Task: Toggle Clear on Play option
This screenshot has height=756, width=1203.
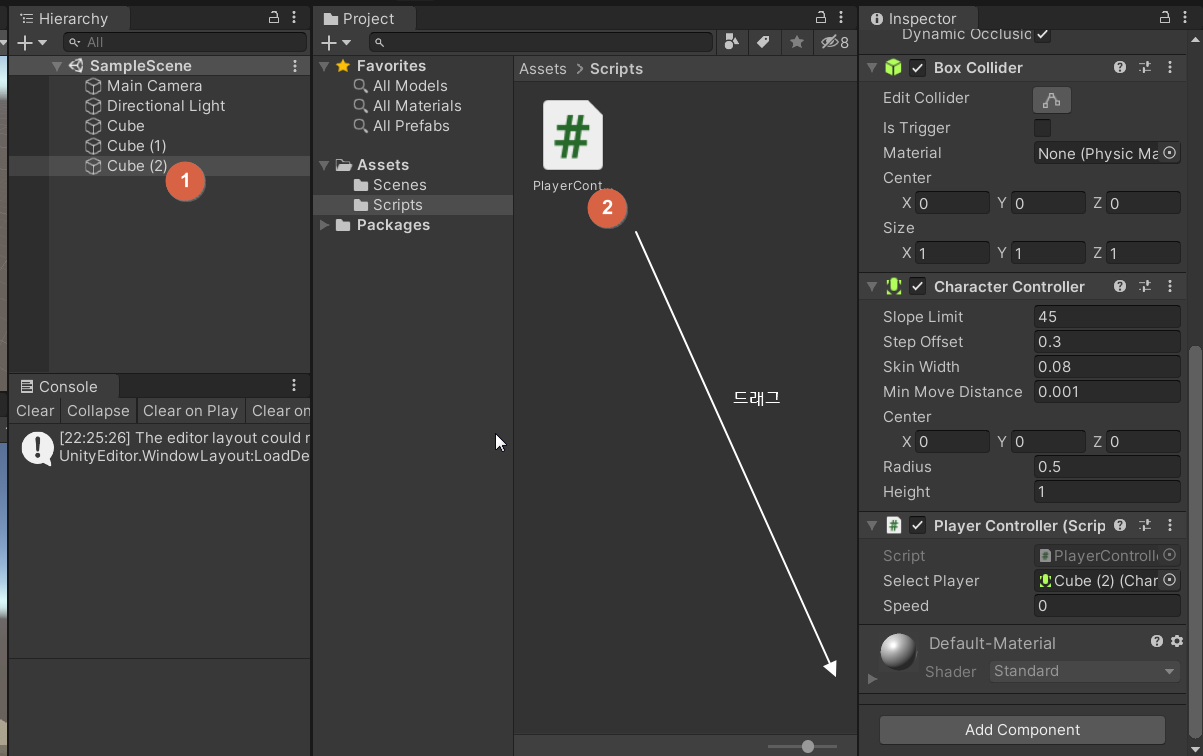Action: click(x=190, y=411)
